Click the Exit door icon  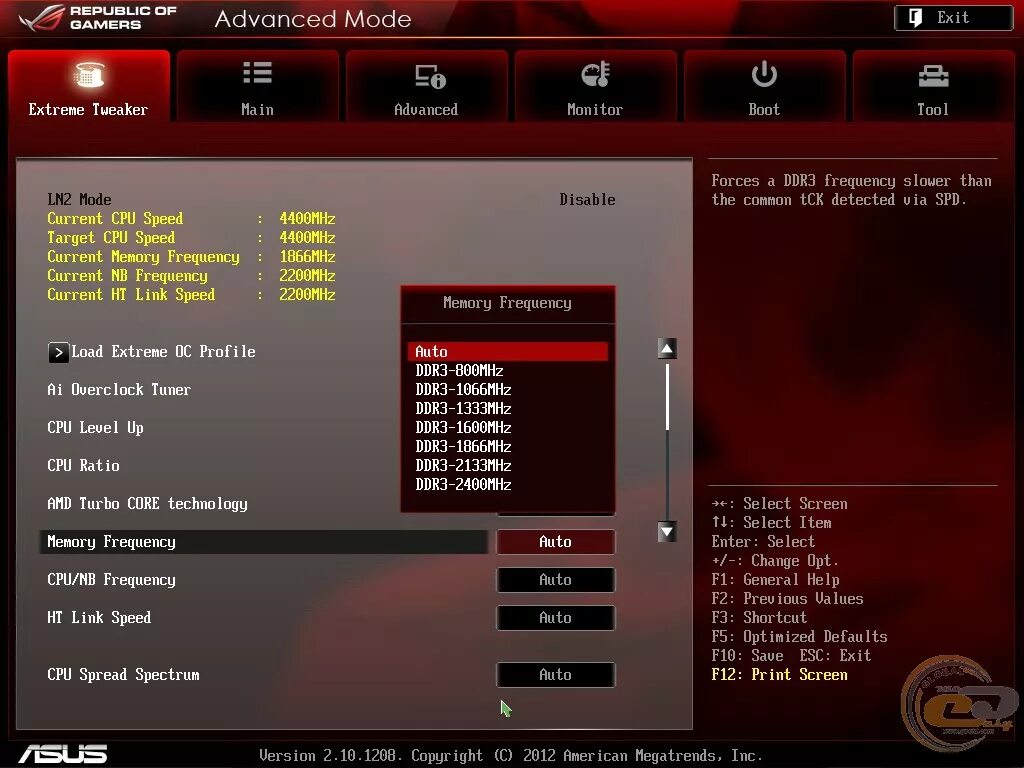pos(916,18)
